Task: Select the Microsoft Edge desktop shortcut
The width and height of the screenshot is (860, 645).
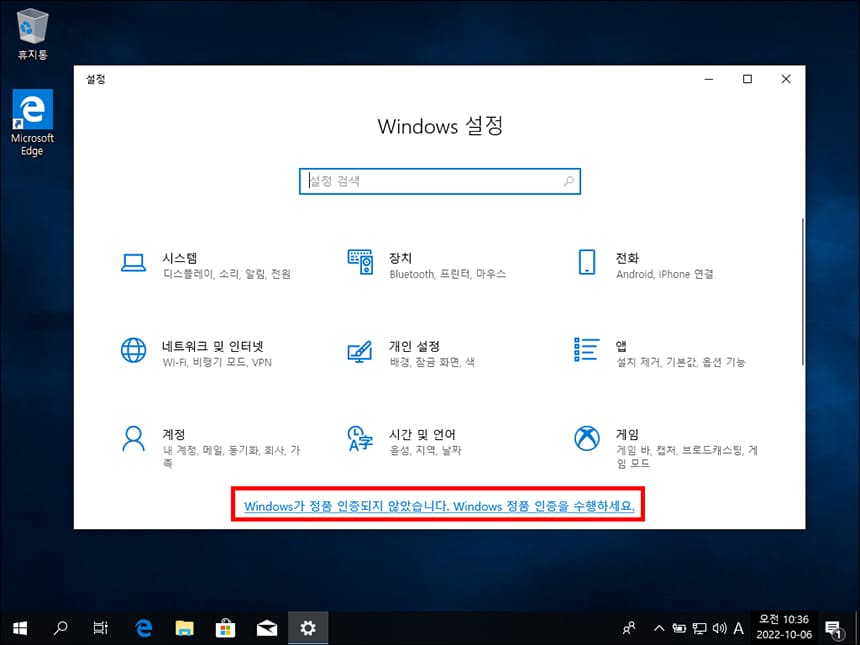Action: pyautogui.click(x=32, y=123)
